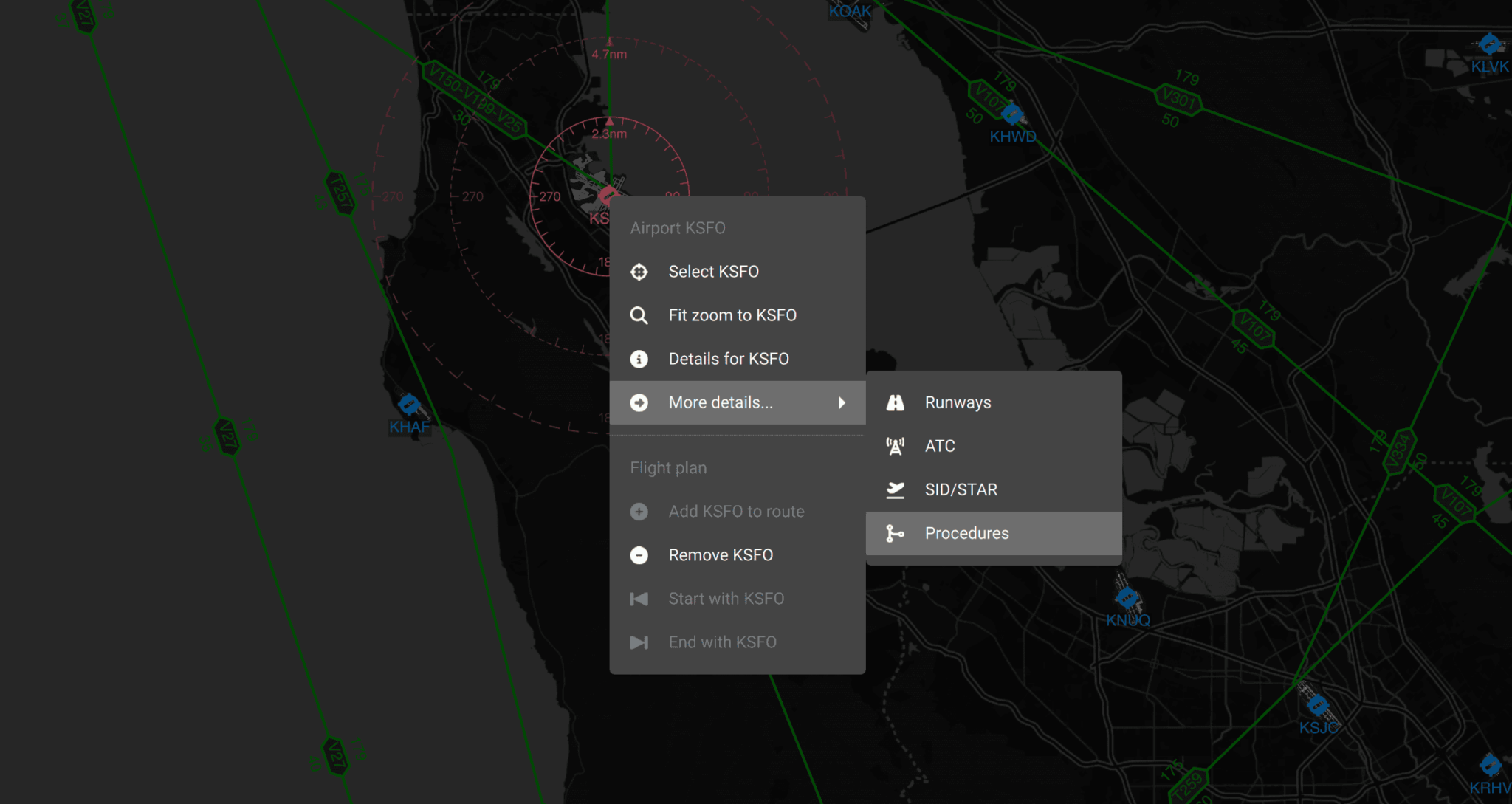Viewport: 1512px width, 804px height.
Task: Click the Start with KSFO skip-back icon
Action: [x=639, y=598]
